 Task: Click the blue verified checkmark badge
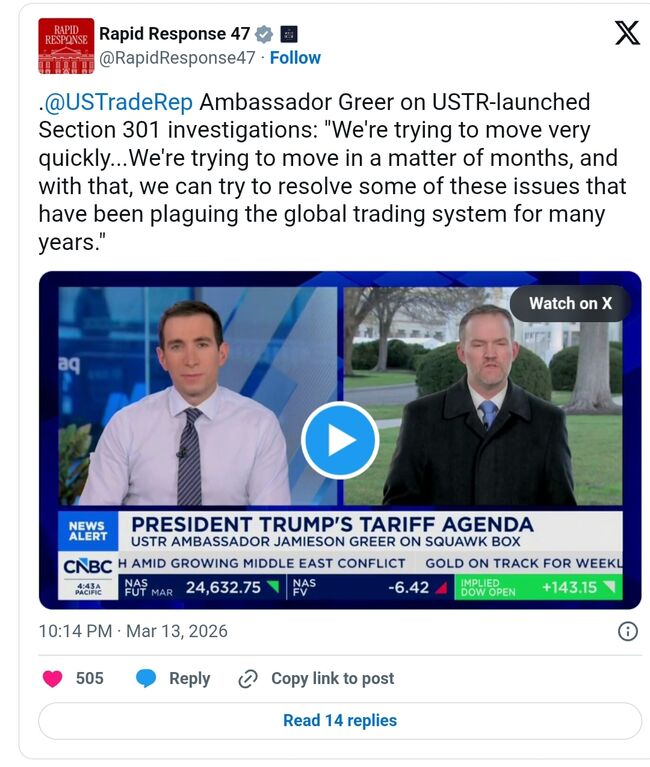coord(264,34)
